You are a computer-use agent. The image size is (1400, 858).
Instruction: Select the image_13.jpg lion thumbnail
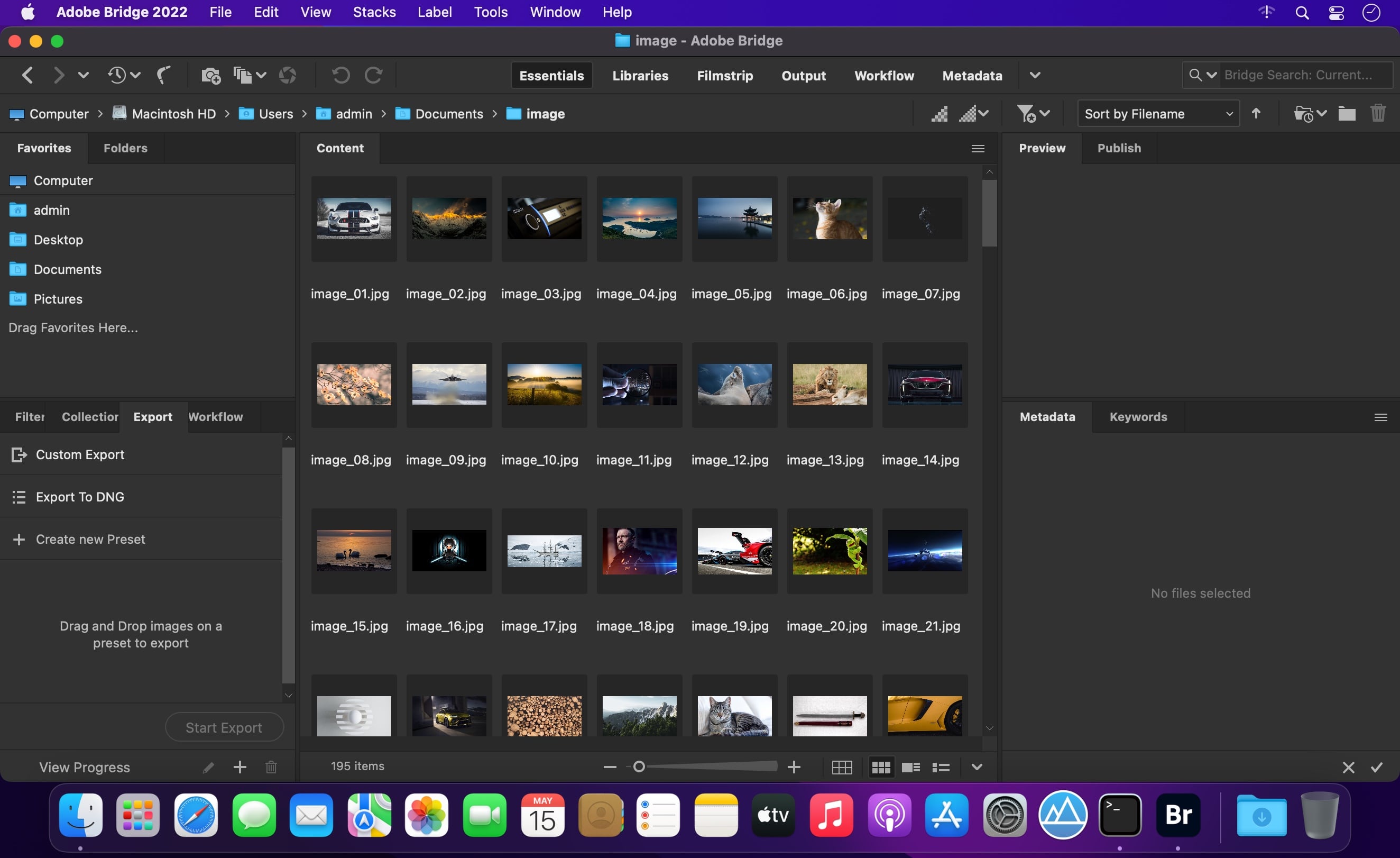click(x=829, y=385)
